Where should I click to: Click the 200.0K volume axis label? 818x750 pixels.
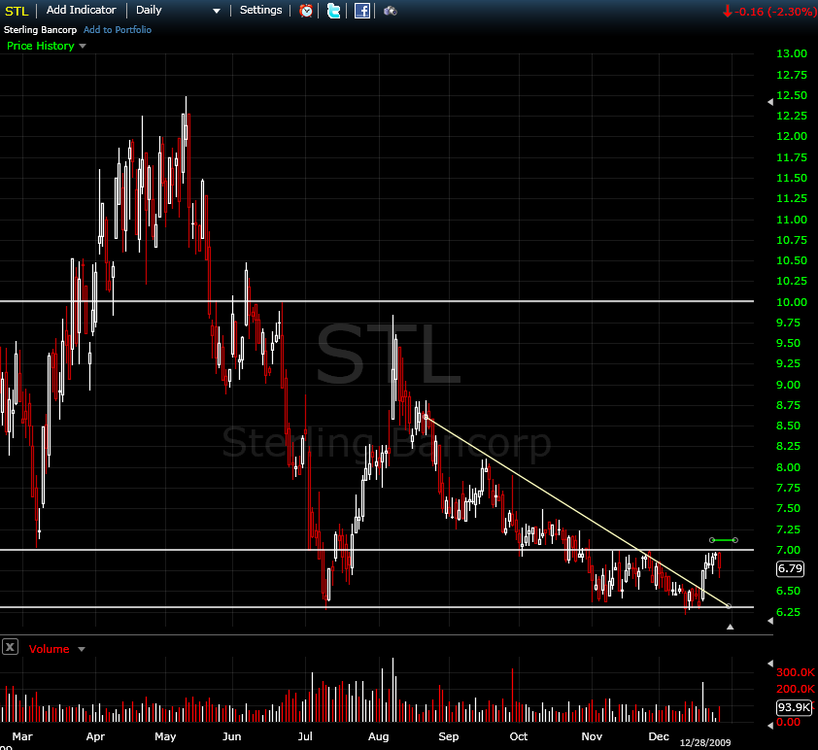coord(795,689)
